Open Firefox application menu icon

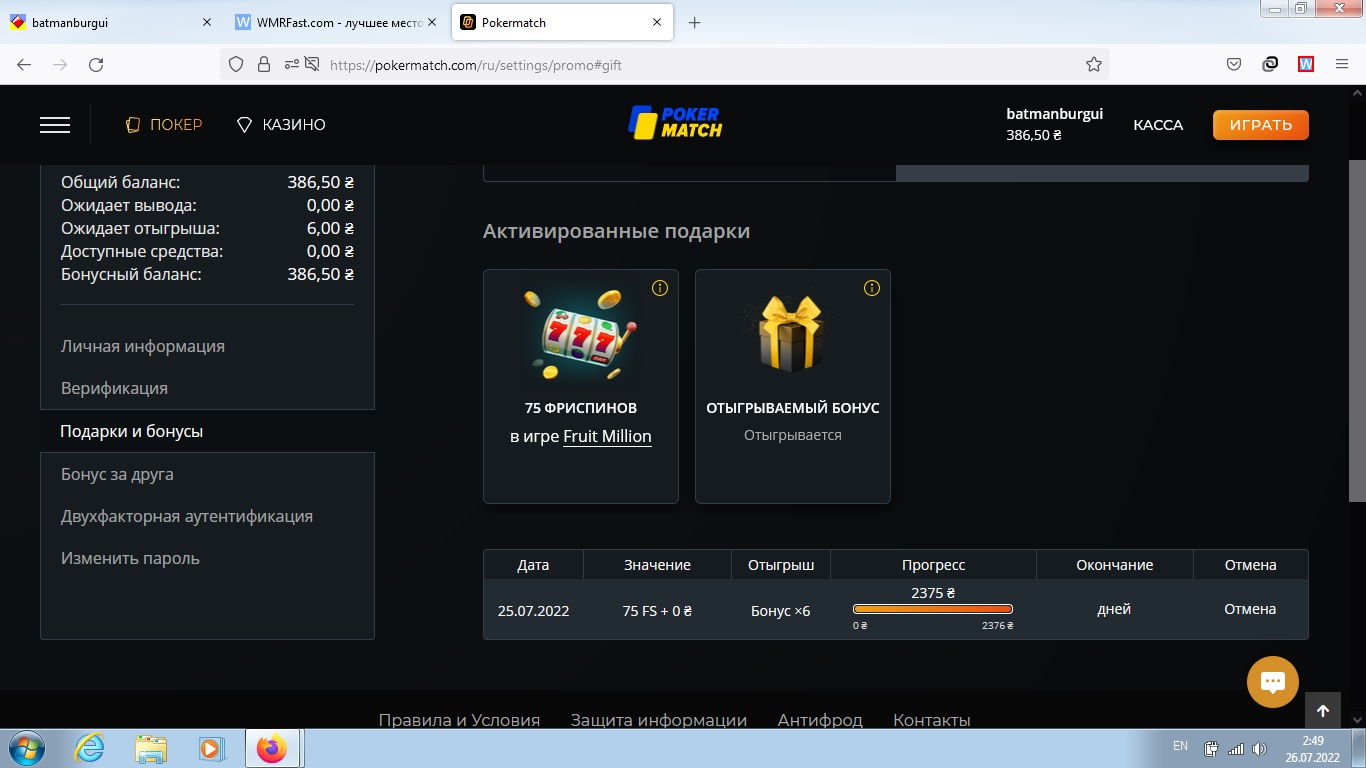(x=1342, y=64)
